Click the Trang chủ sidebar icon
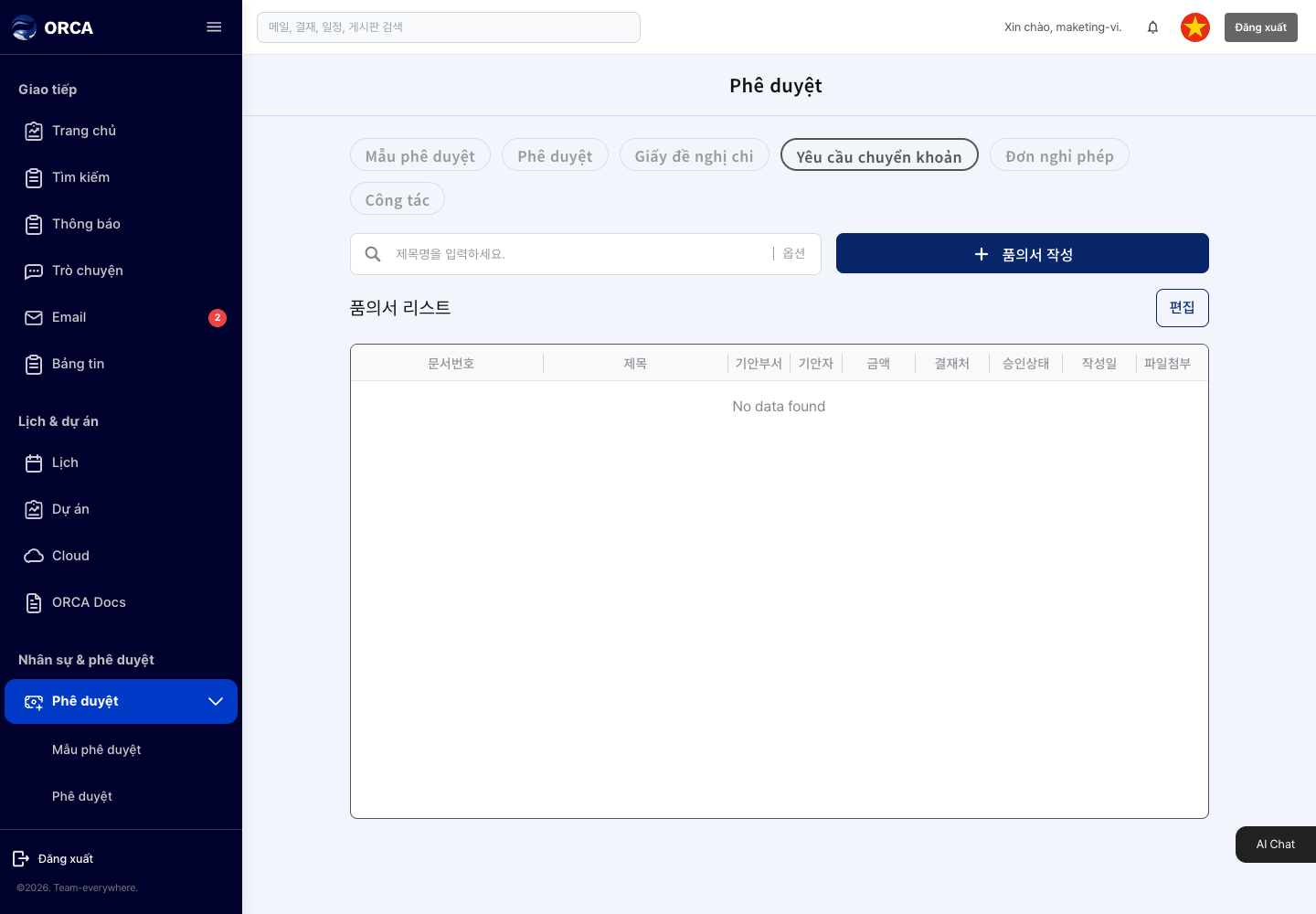This screenshot has width=1316, height=914. pyautogui.click(x=34, y=132)
